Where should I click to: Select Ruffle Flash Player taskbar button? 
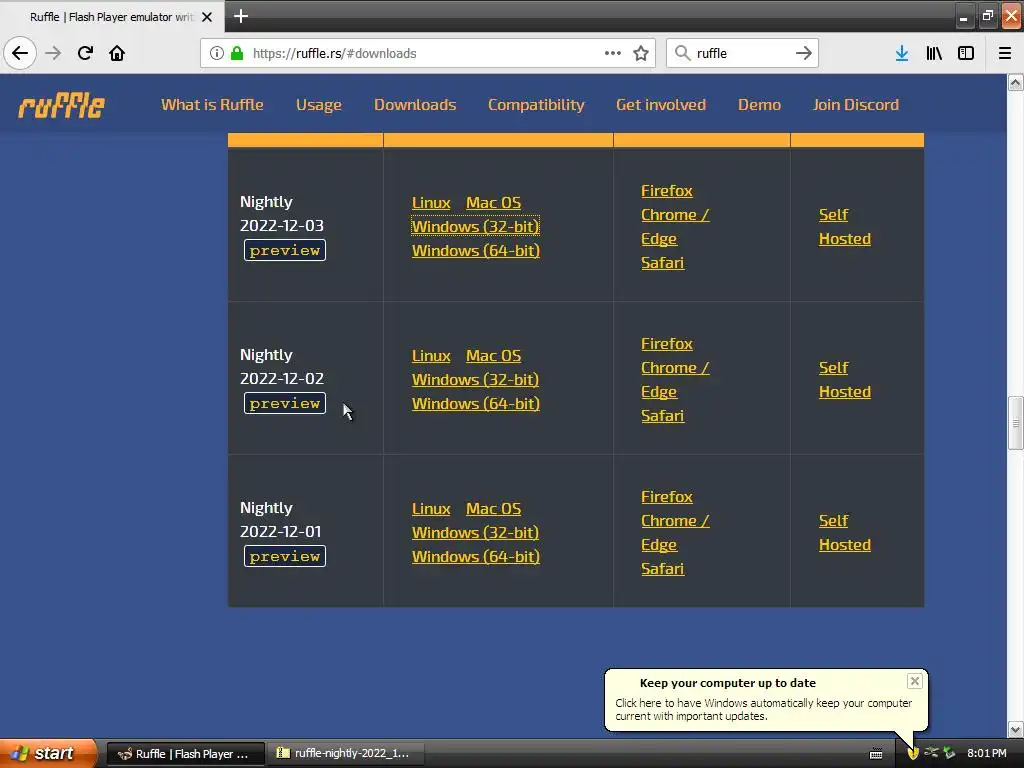pyautogui.click(x=185, y=753)
